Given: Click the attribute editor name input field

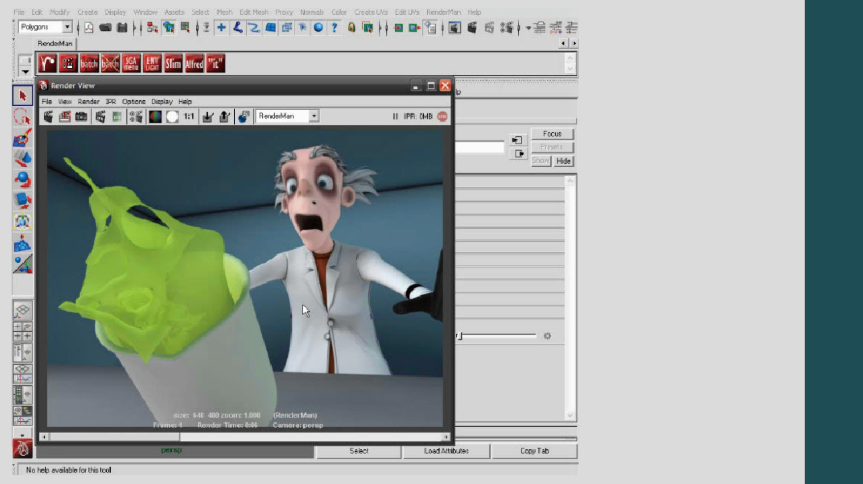Looking at the screenshot, I should click(479, 147).
